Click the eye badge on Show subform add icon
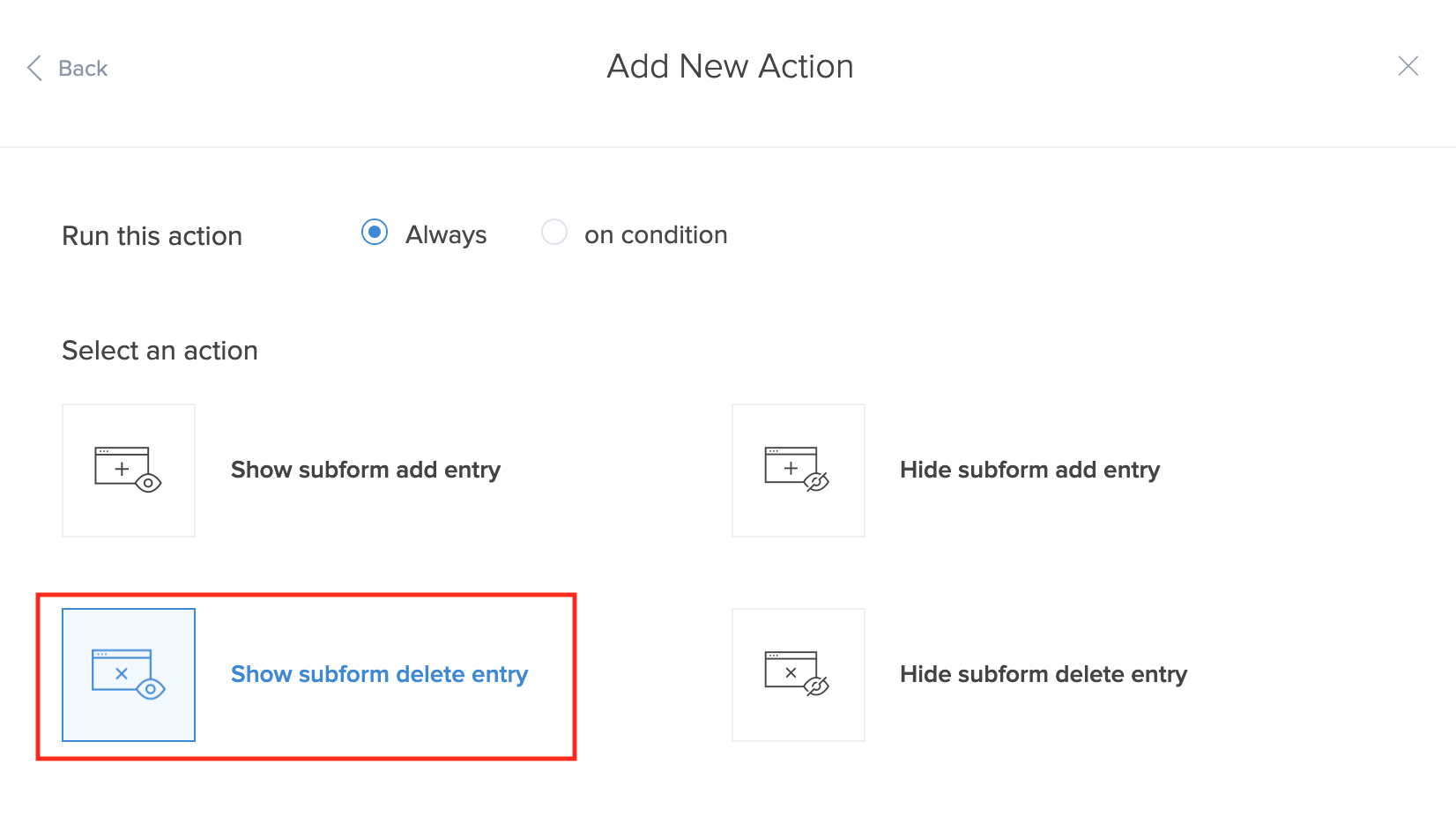 (x=148, y=483)
